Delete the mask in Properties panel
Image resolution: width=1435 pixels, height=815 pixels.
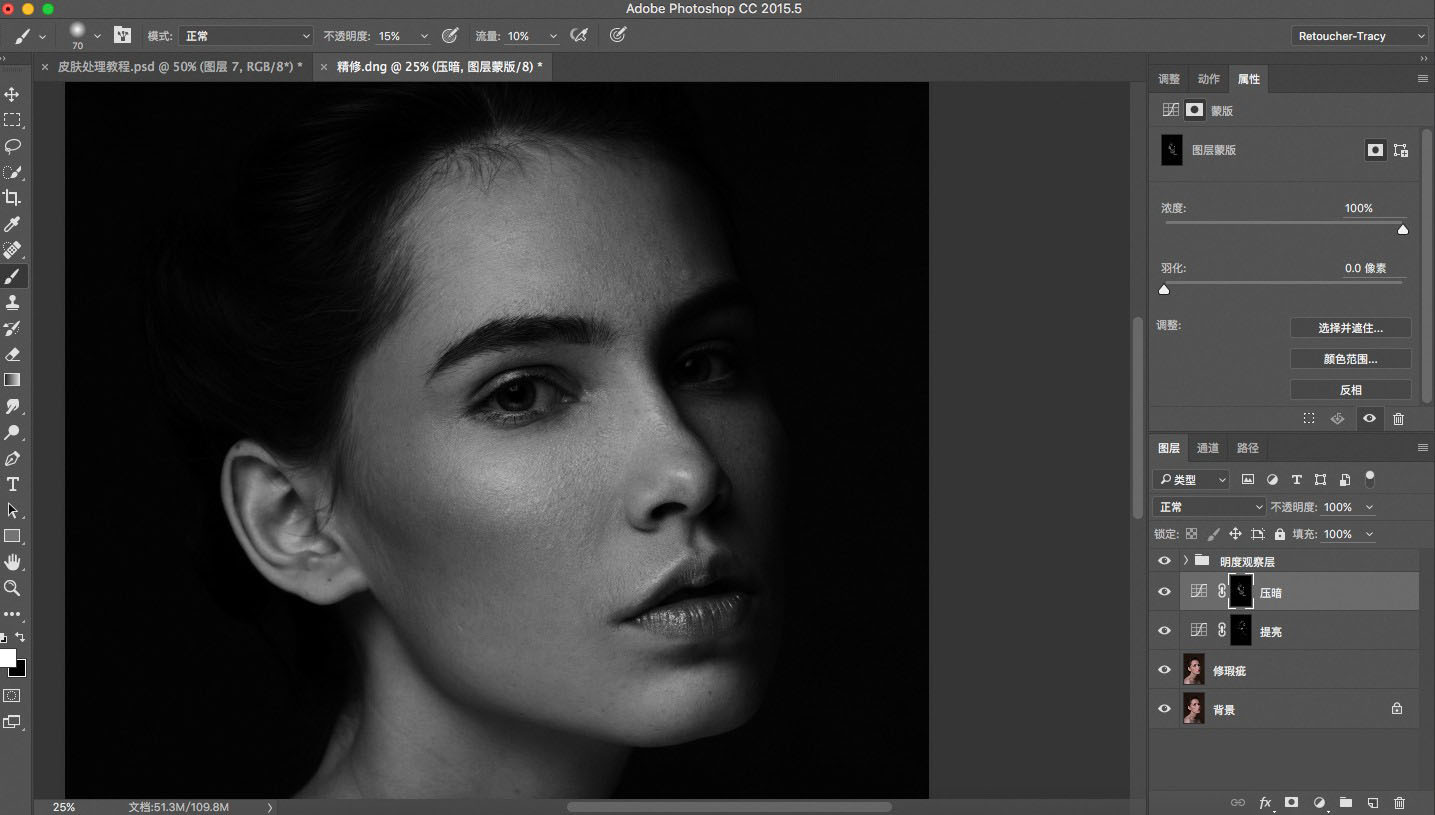(x=1398, y=419)
